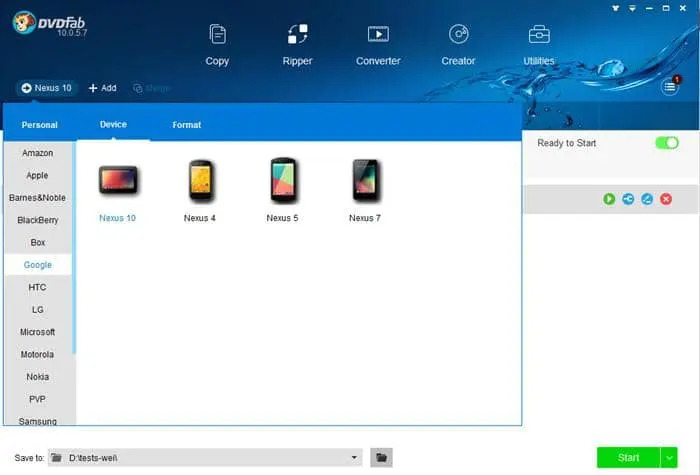Browse output folder with folder icon
The image size is (700, 475).
(381, 458)
